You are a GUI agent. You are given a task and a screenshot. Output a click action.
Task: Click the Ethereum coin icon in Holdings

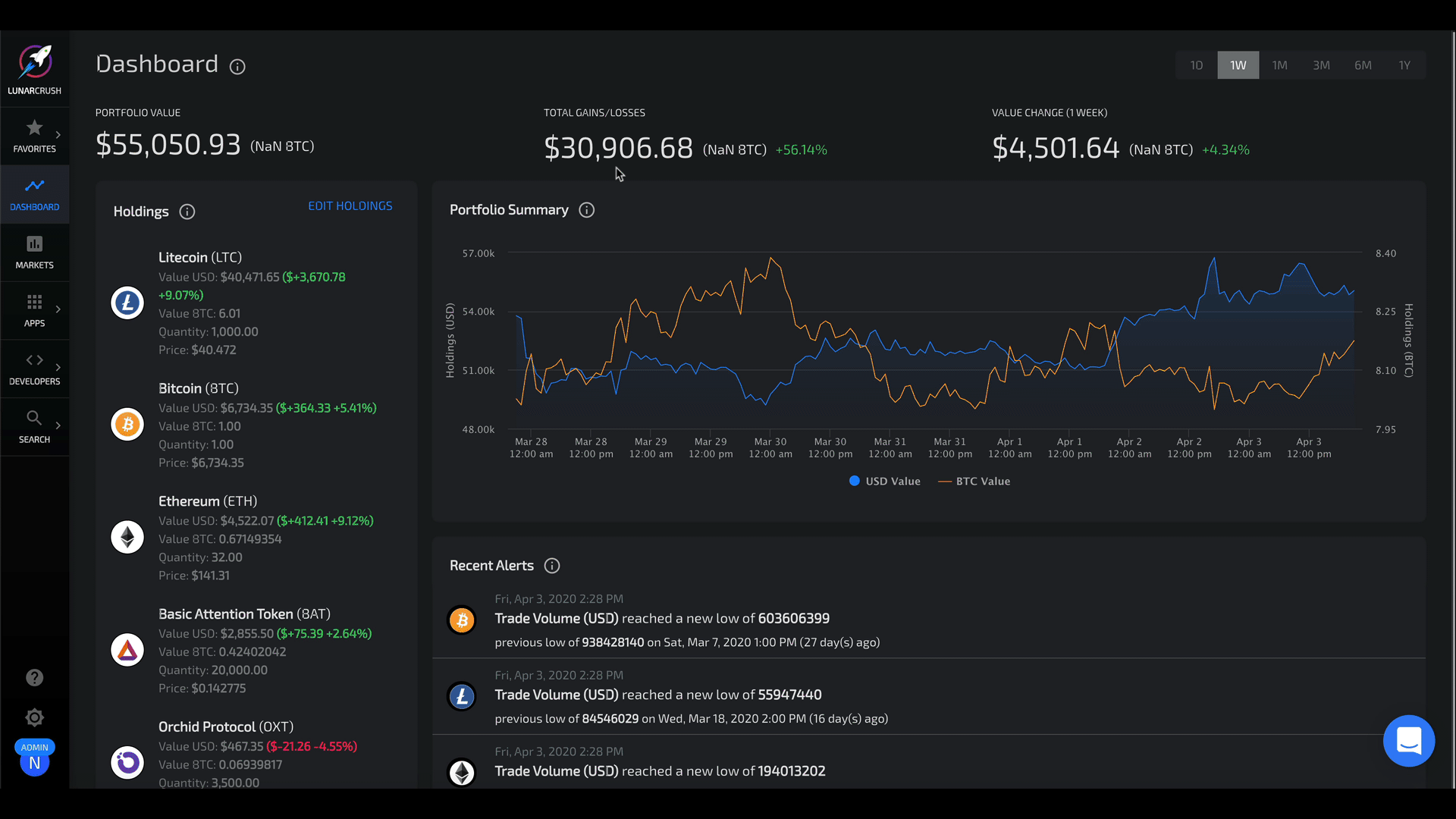[127, 537]
